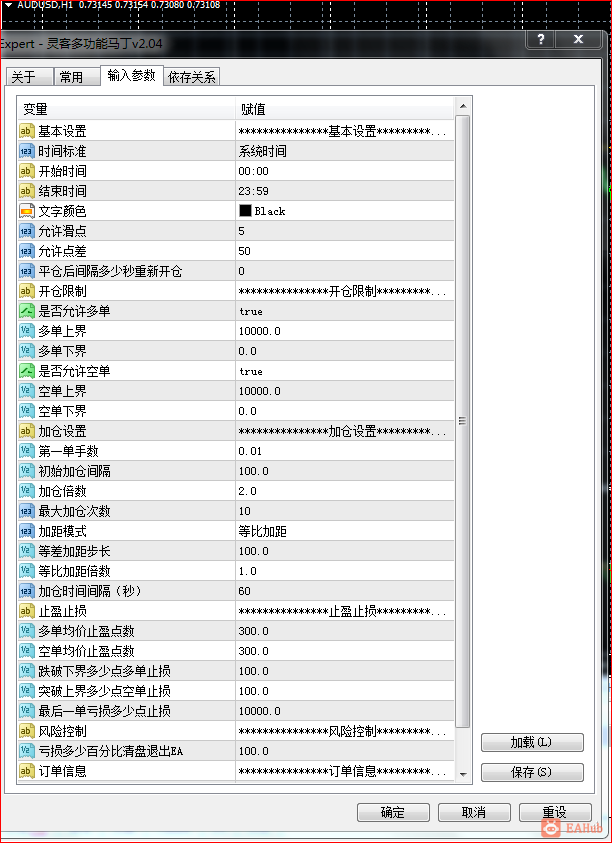
Task: Open the 依存关系 tab
Action: [191, 77]
